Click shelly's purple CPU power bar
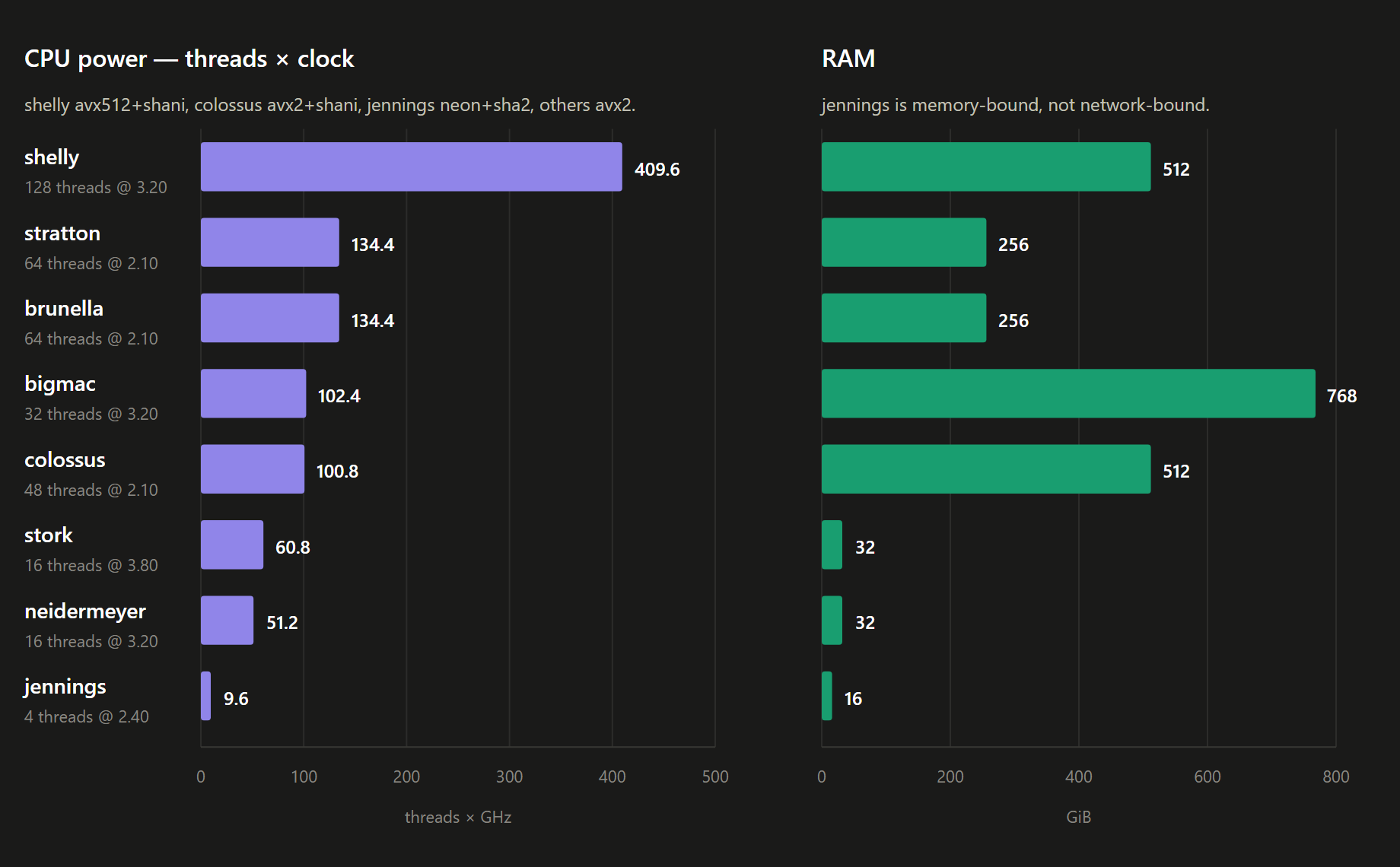This screenshot has width=1400, height=867. click(x=412, y=167)
